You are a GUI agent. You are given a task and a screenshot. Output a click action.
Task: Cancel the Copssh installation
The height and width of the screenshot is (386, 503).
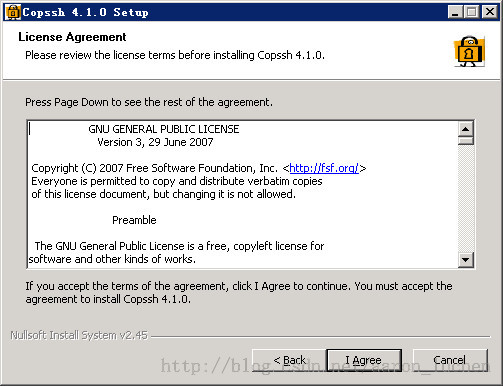[x=450, y=360]
